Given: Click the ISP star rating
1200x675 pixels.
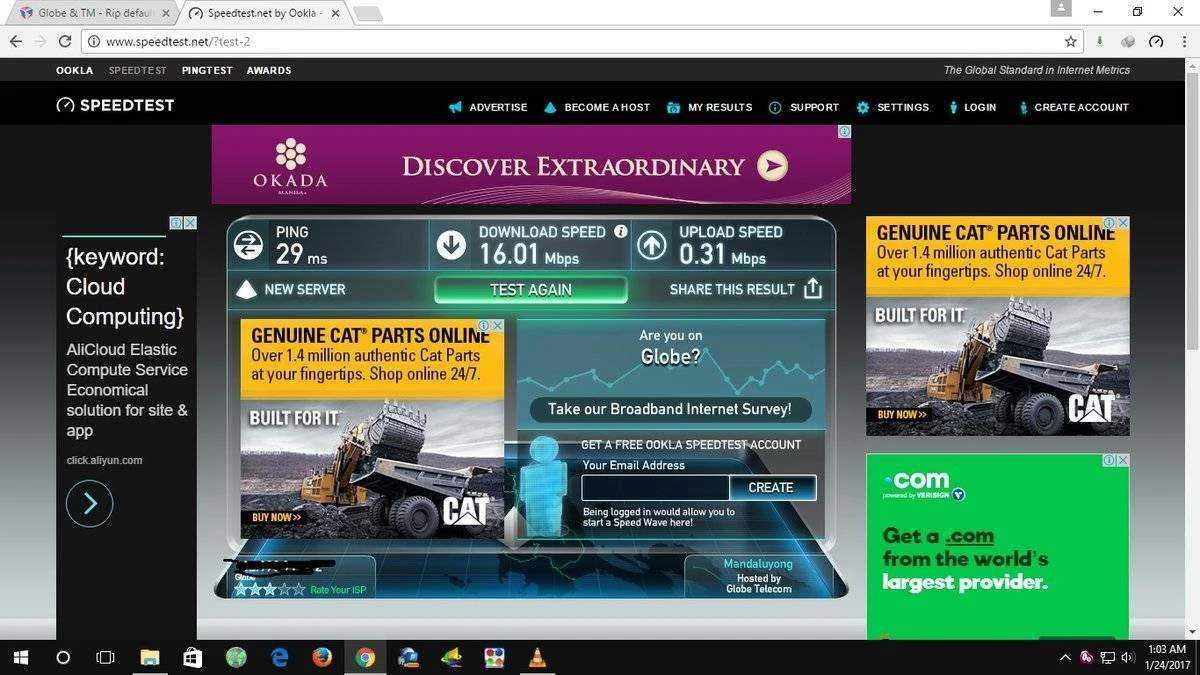Looking at the screenshot, I should tap(269, 590).
